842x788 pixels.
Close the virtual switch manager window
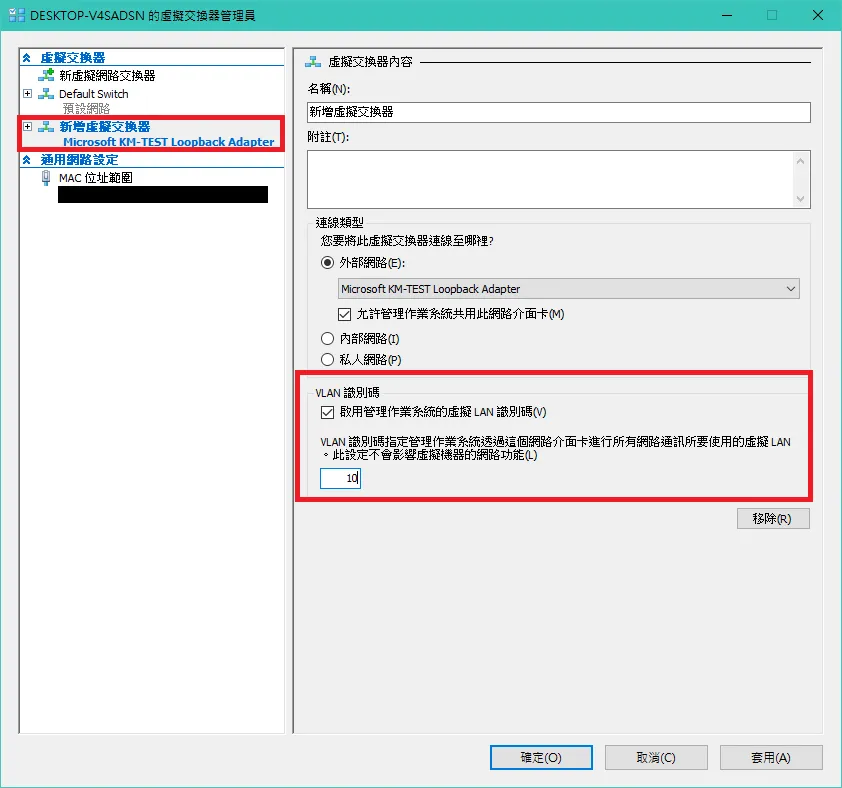(817, 15)
